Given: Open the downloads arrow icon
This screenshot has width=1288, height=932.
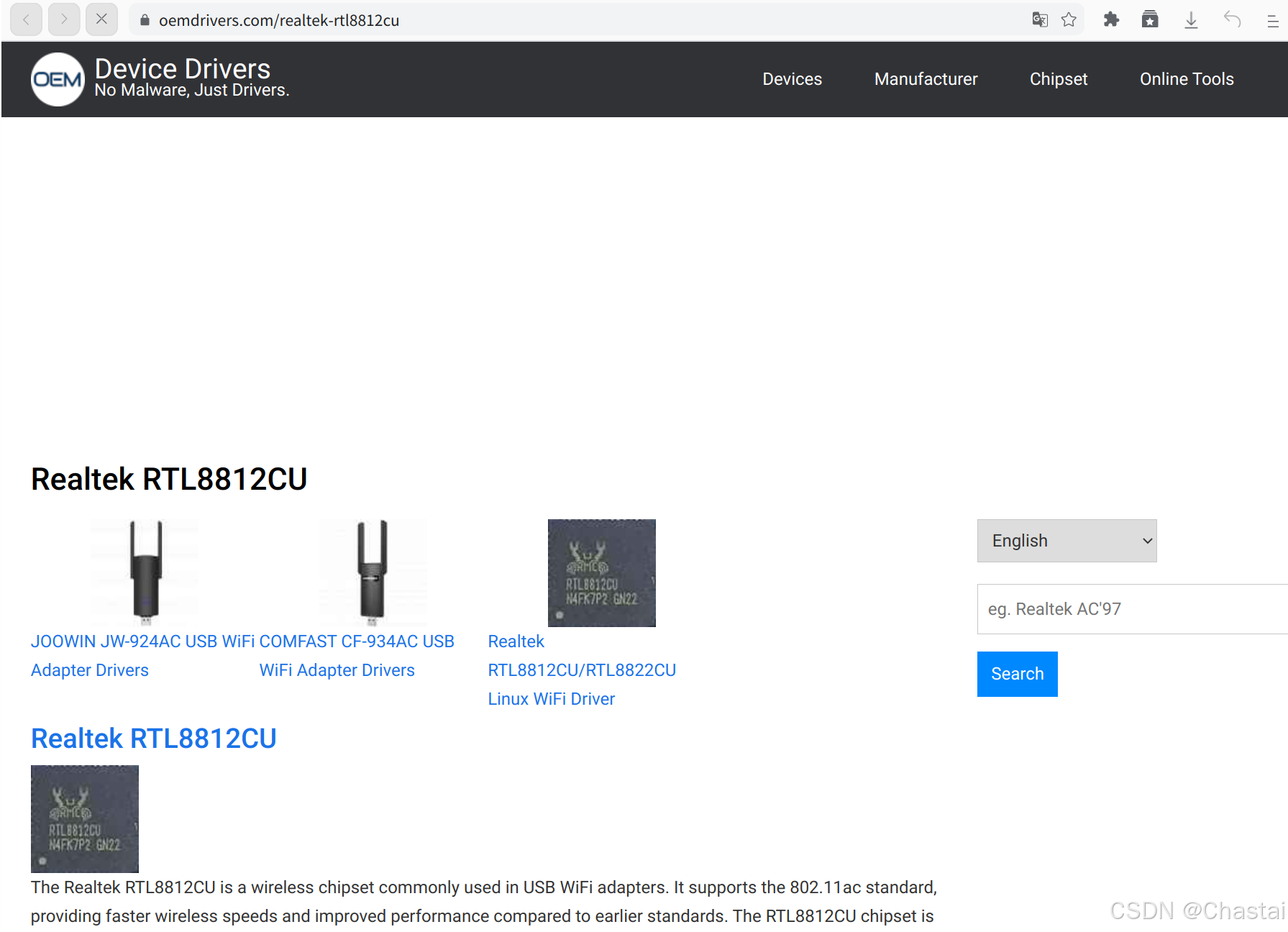Looking at the screenshot, I should click(x=1191, y=19).
